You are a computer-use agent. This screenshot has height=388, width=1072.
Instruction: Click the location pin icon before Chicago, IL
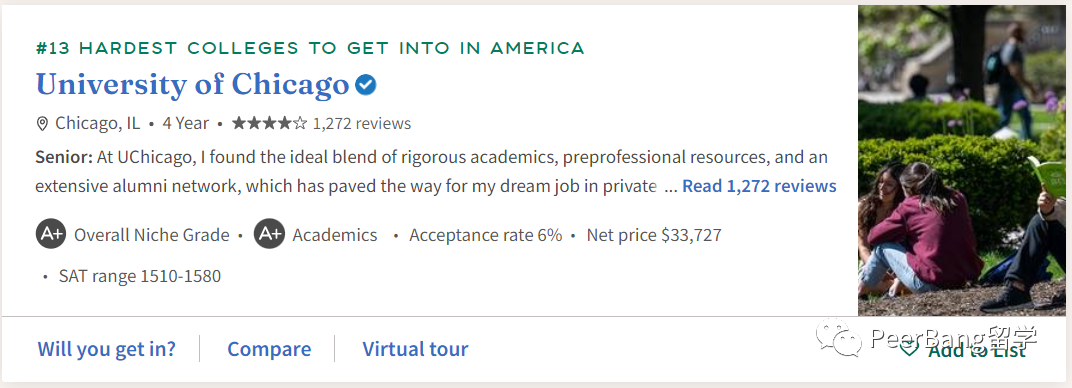pyautogui.click(x=42, y=124)
